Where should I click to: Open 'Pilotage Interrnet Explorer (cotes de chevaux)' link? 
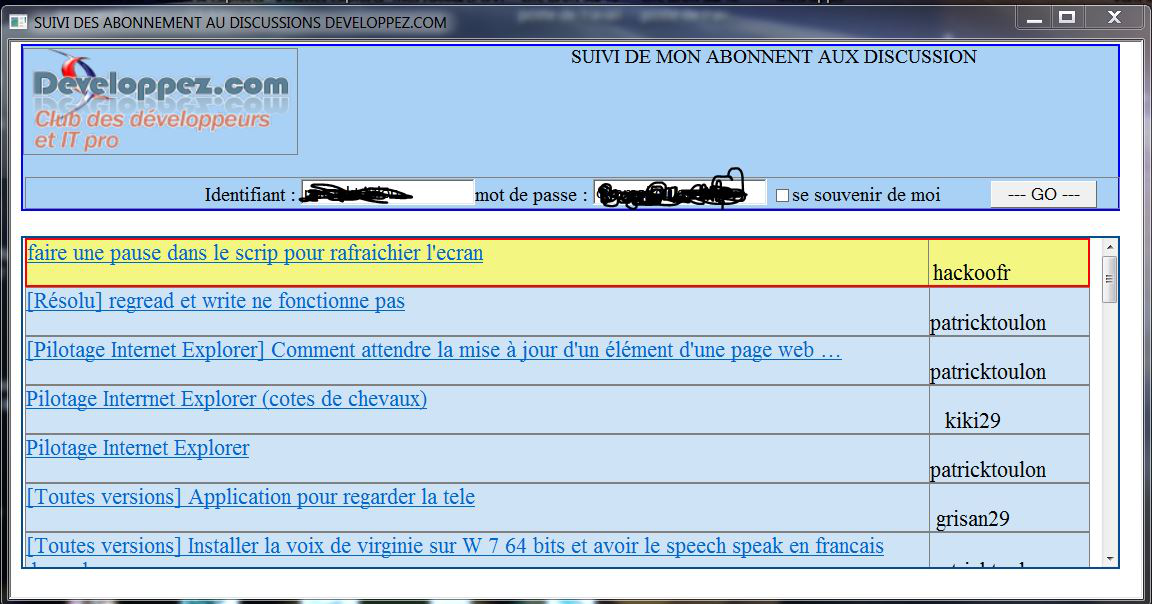tap(227, 399)
